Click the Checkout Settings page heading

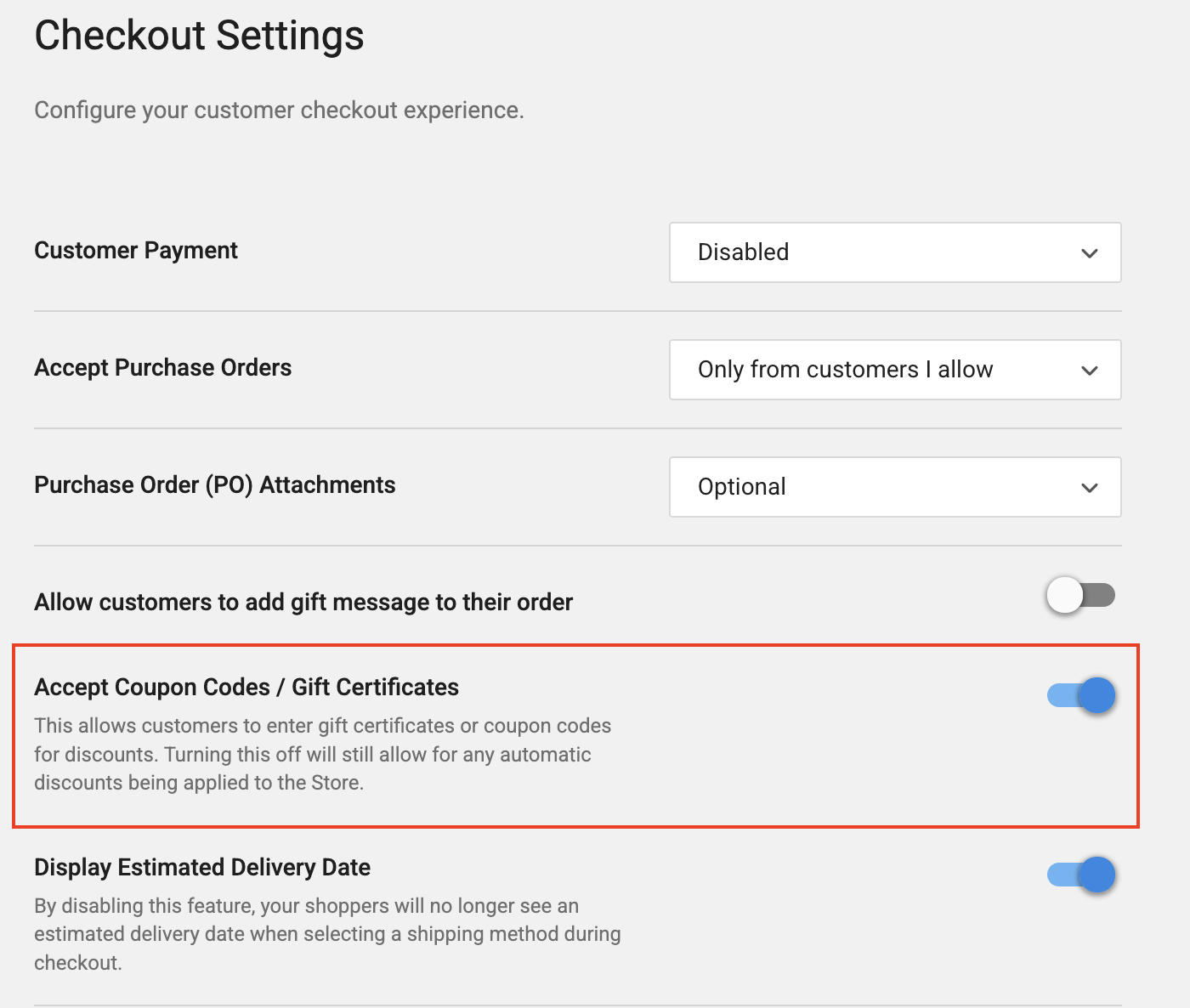click(x=199, y=36)
